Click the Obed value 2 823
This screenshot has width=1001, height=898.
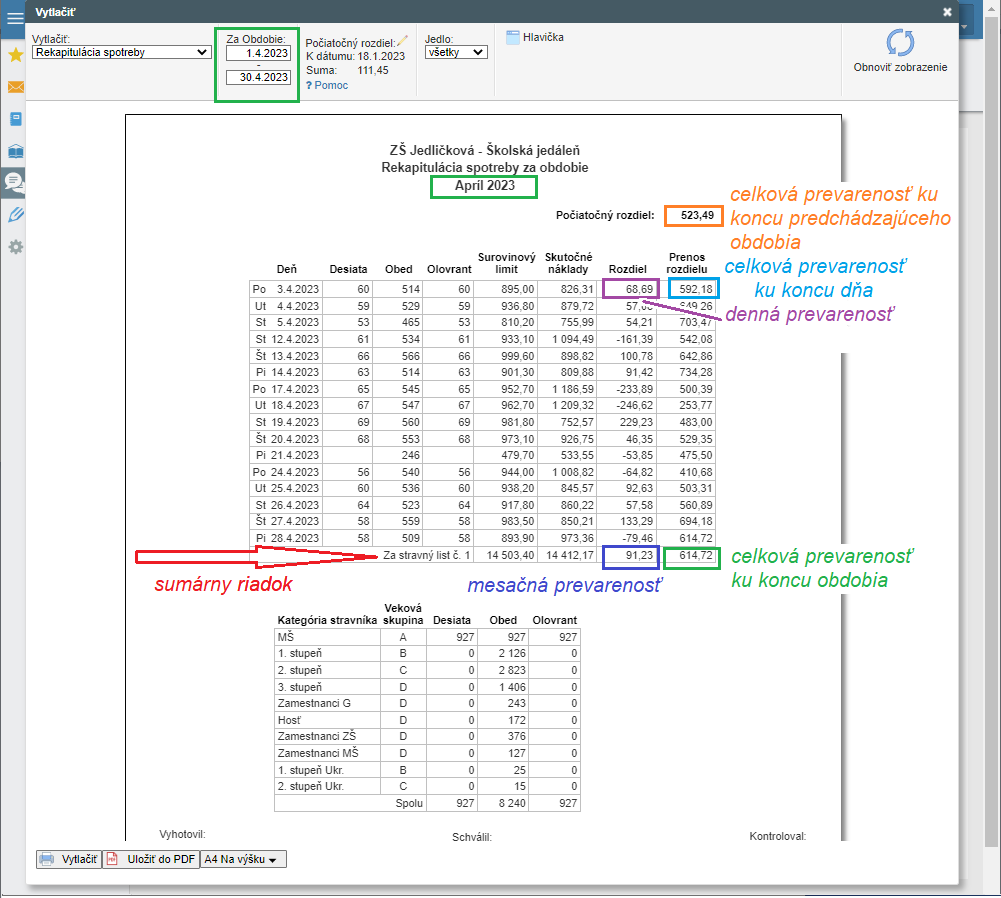512,670
